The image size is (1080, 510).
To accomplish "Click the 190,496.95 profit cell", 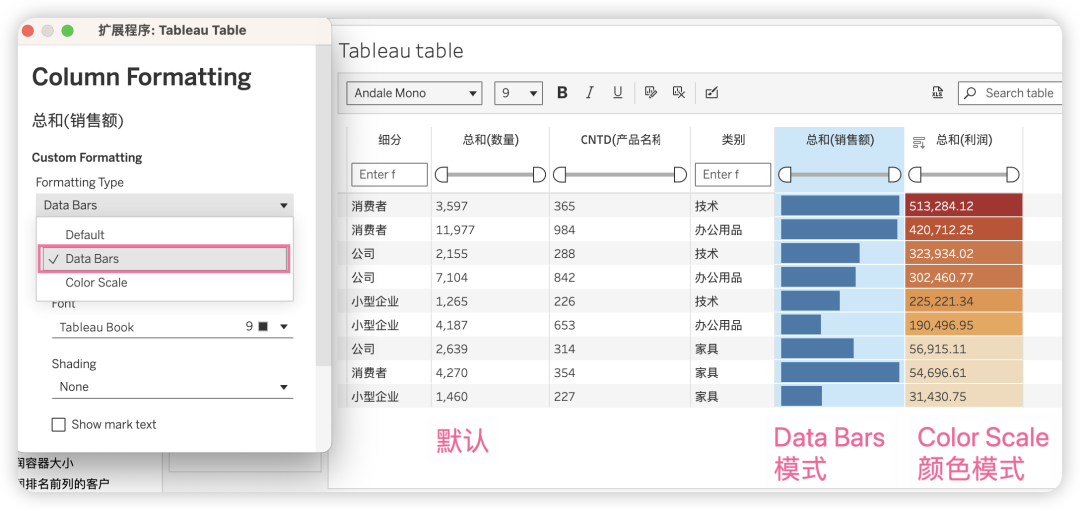I will 964,325.
